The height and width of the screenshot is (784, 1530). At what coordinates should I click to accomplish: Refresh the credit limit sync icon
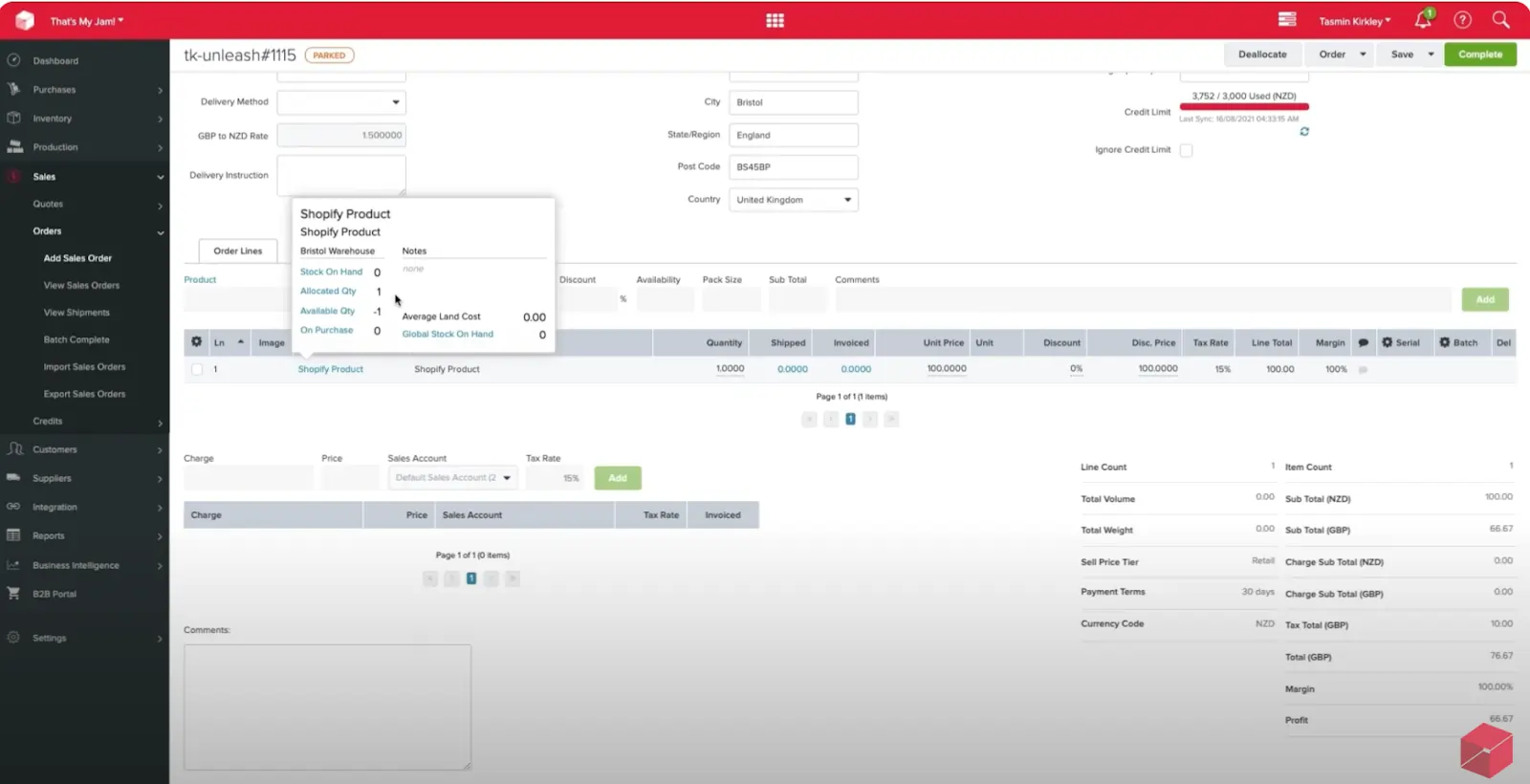(x=1304, y=132)
